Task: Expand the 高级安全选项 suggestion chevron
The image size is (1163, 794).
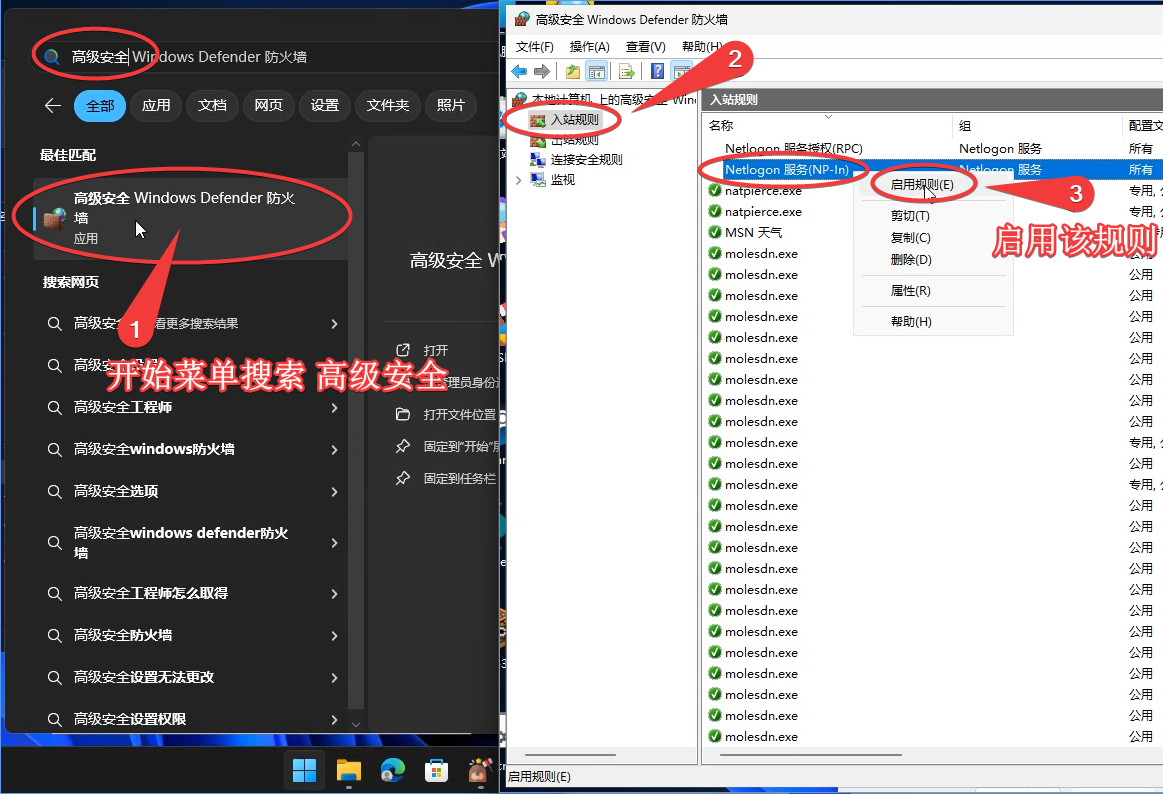Action: (335, 492)
